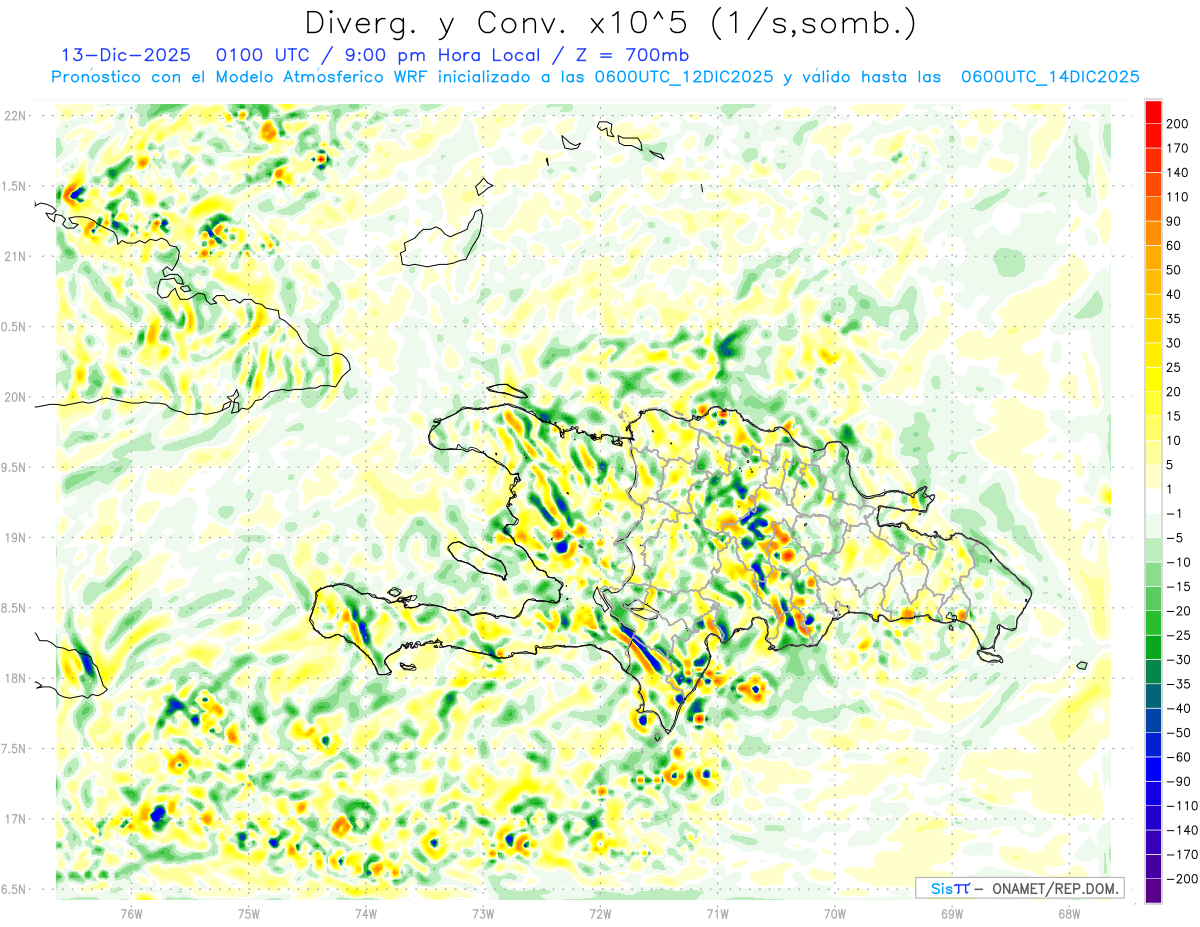Click longitude axis label '71W'
Image resolution: width=1200 pixels, height=927 pixels.
(x=717, y=913)
